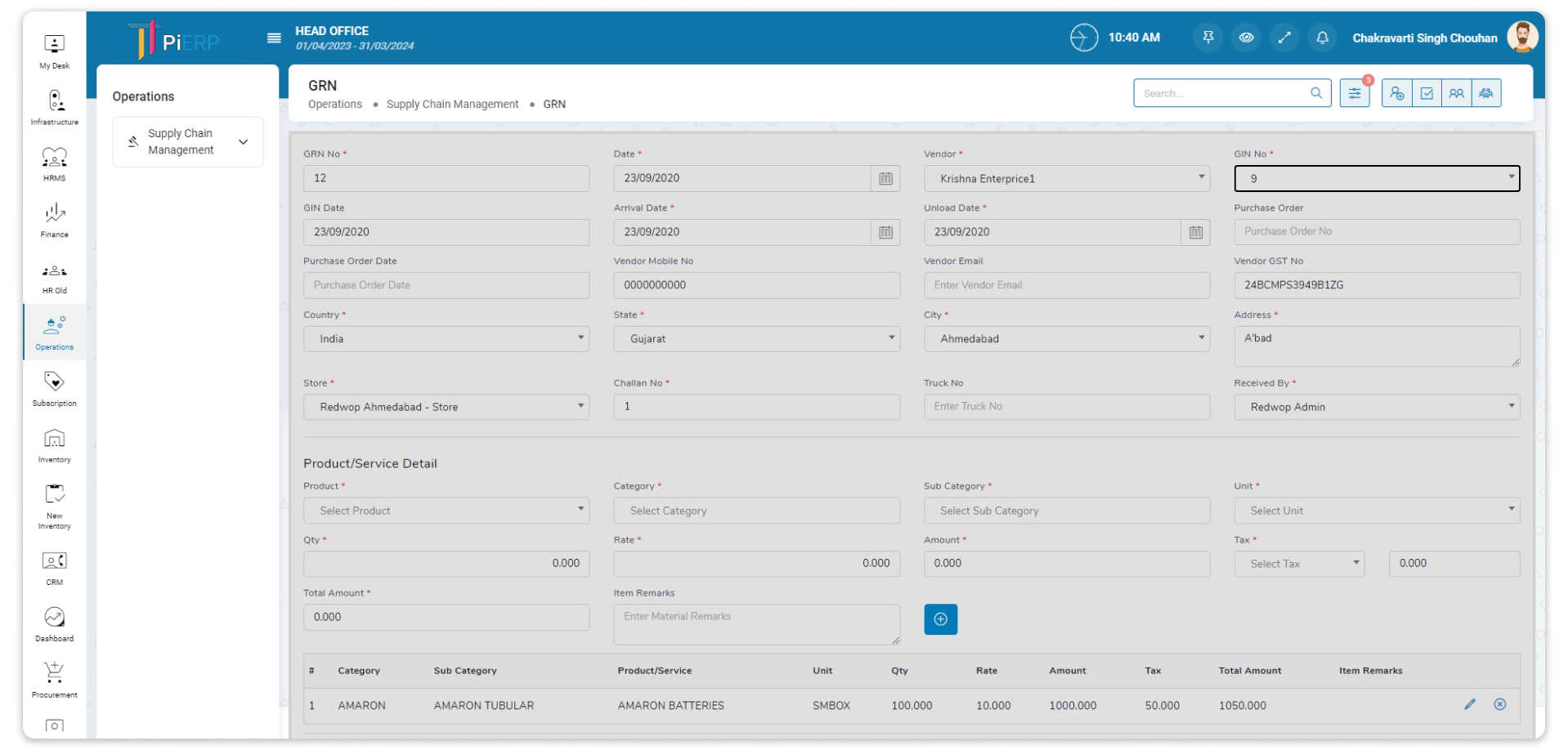The width and height of the screenshot is (1568, 750).
Task: Open calendar for Unload Date
Action: point(1195,233)
